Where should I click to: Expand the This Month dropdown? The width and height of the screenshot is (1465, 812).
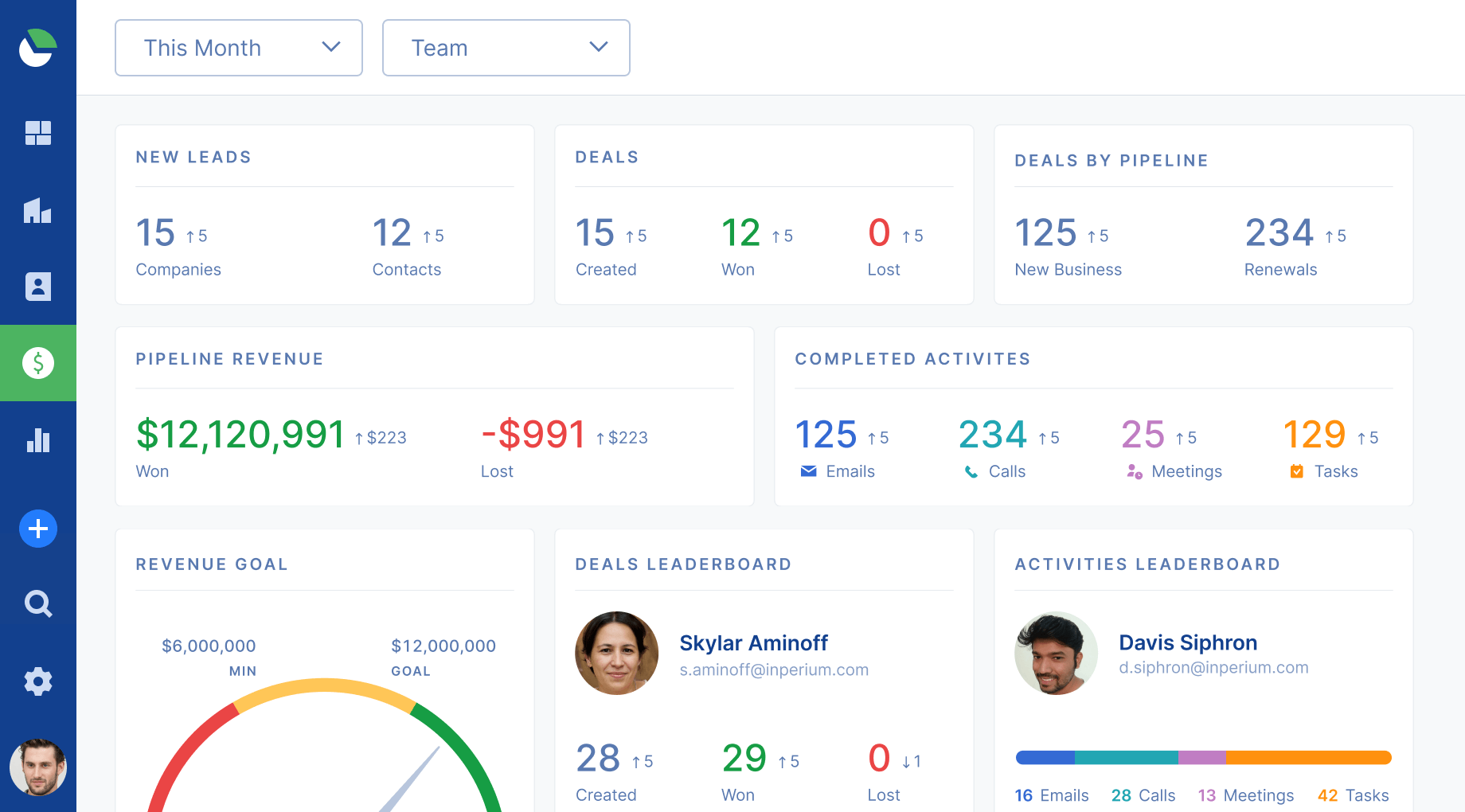[x=239, y=48]
